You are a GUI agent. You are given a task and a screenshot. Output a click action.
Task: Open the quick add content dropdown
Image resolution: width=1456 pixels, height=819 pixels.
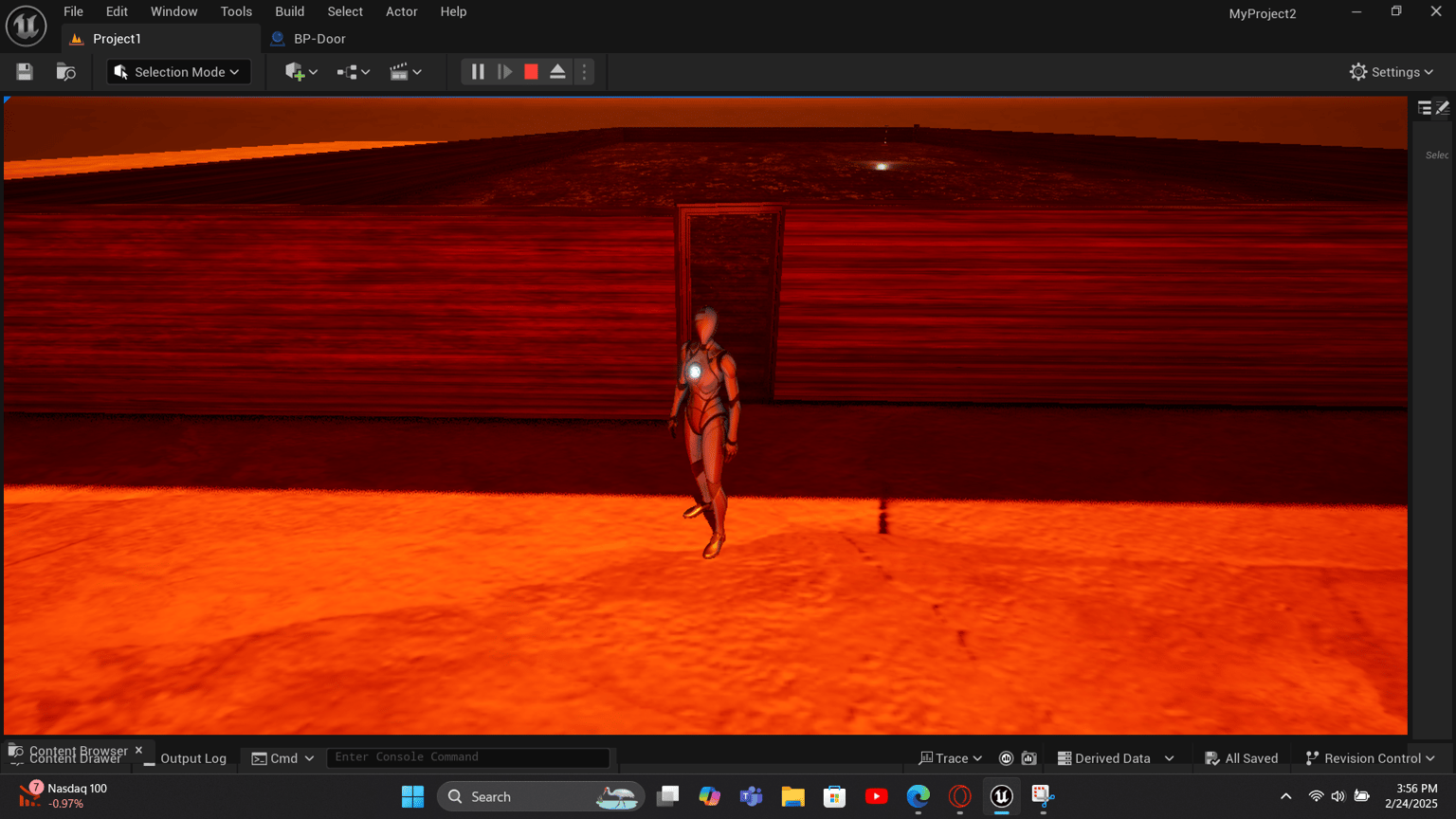[301, 72]
